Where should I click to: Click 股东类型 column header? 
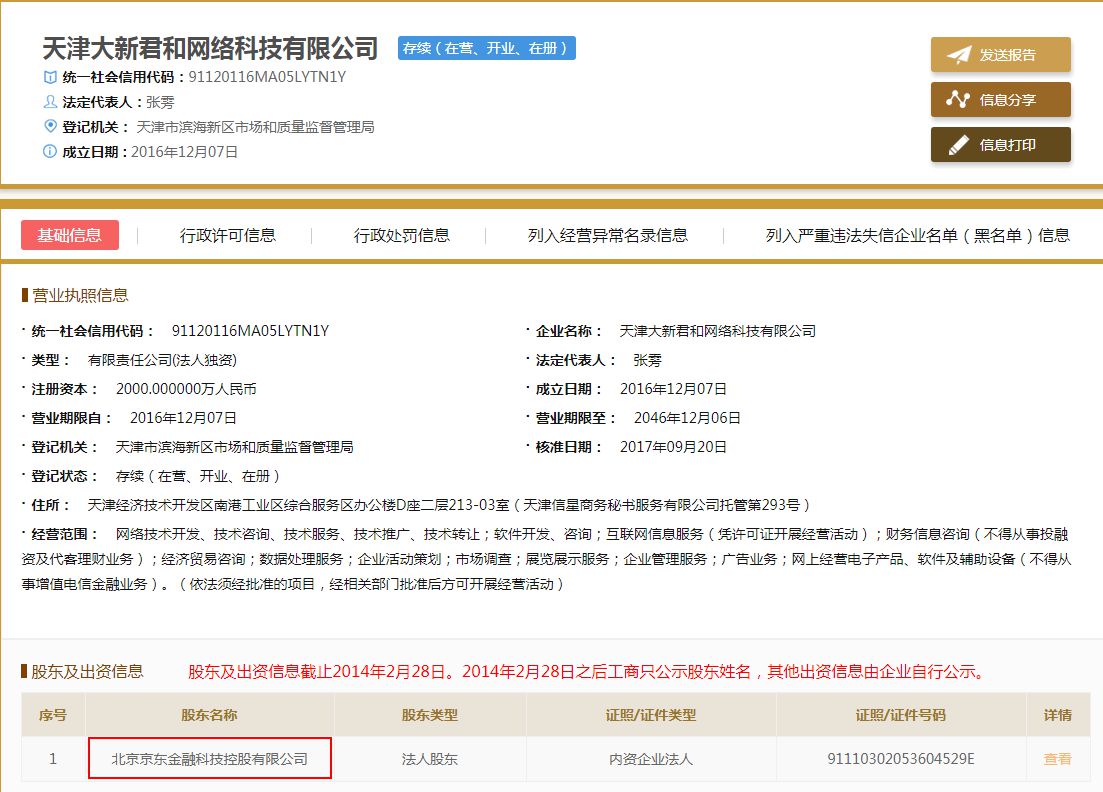coord(430,715)
